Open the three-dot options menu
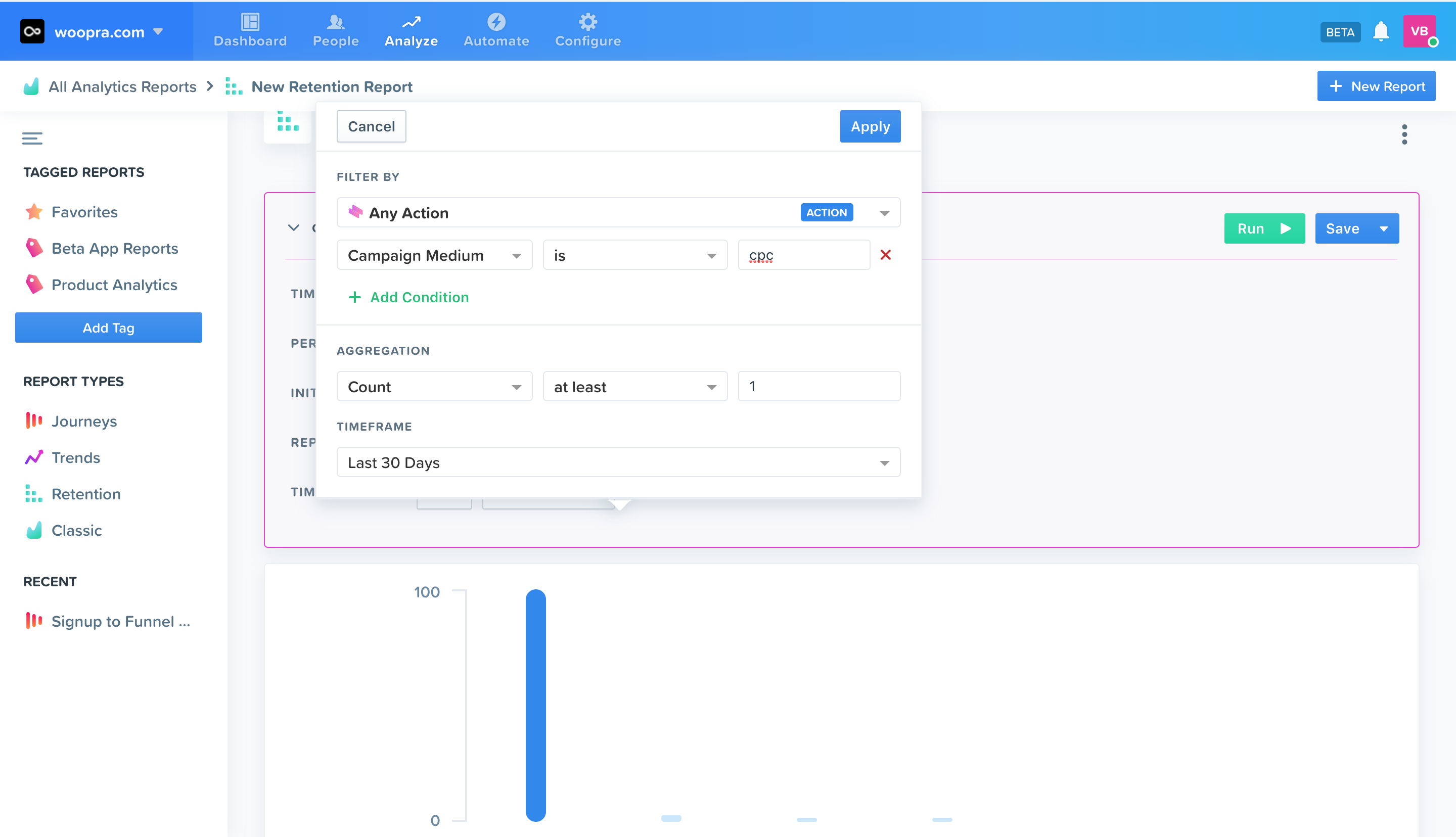 point(1404,134)
